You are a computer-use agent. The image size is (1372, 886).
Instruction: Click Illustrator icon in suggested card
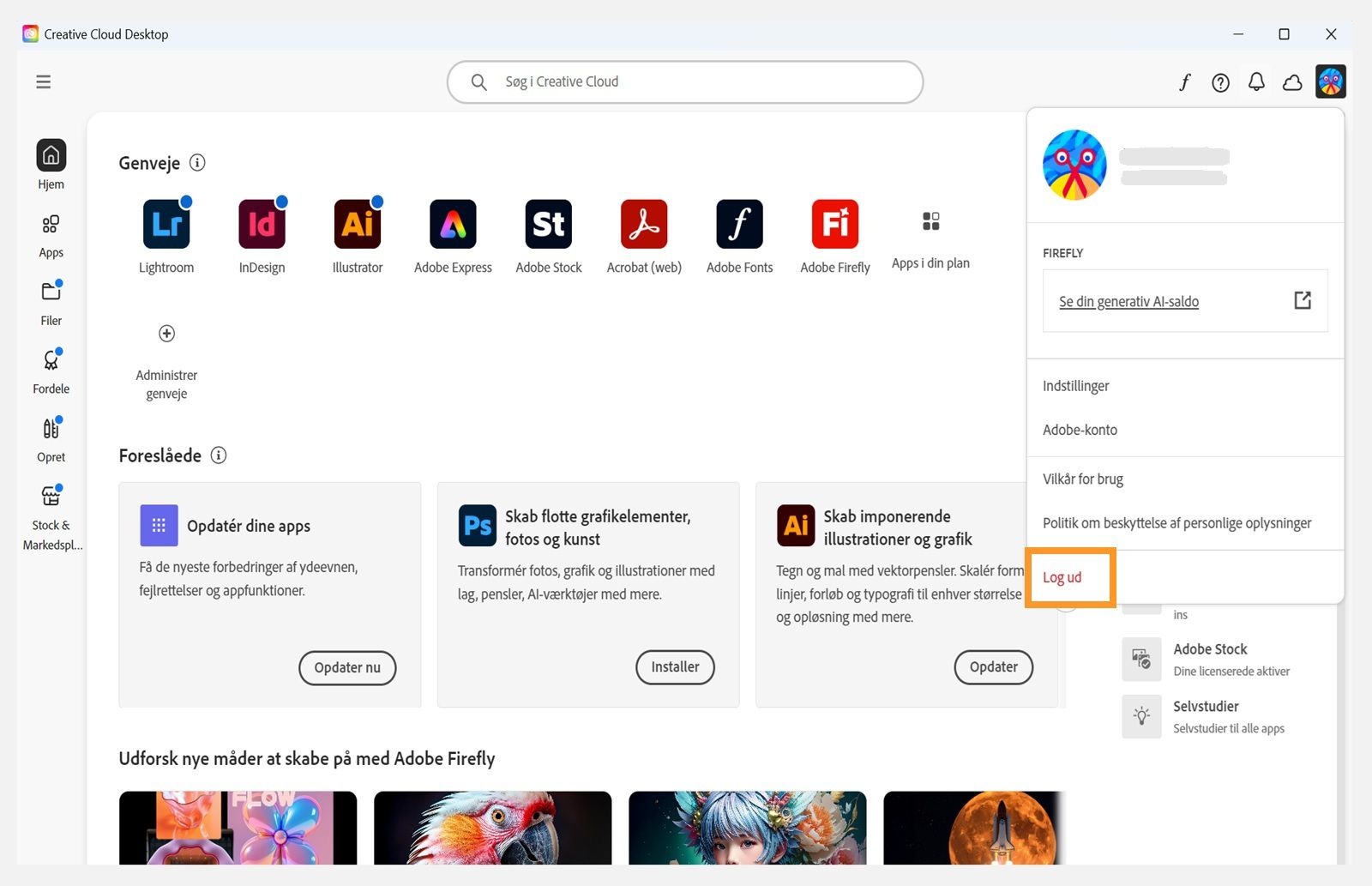click(x=796, y=526)
